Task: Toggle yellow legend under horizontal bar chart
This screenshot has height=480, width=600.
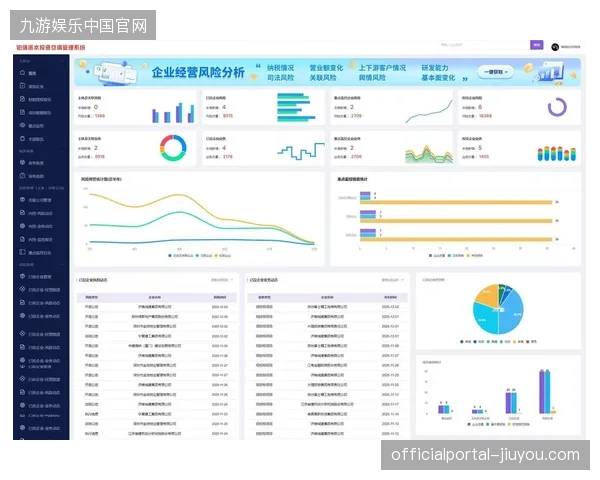Action: (x=474, y=255)
